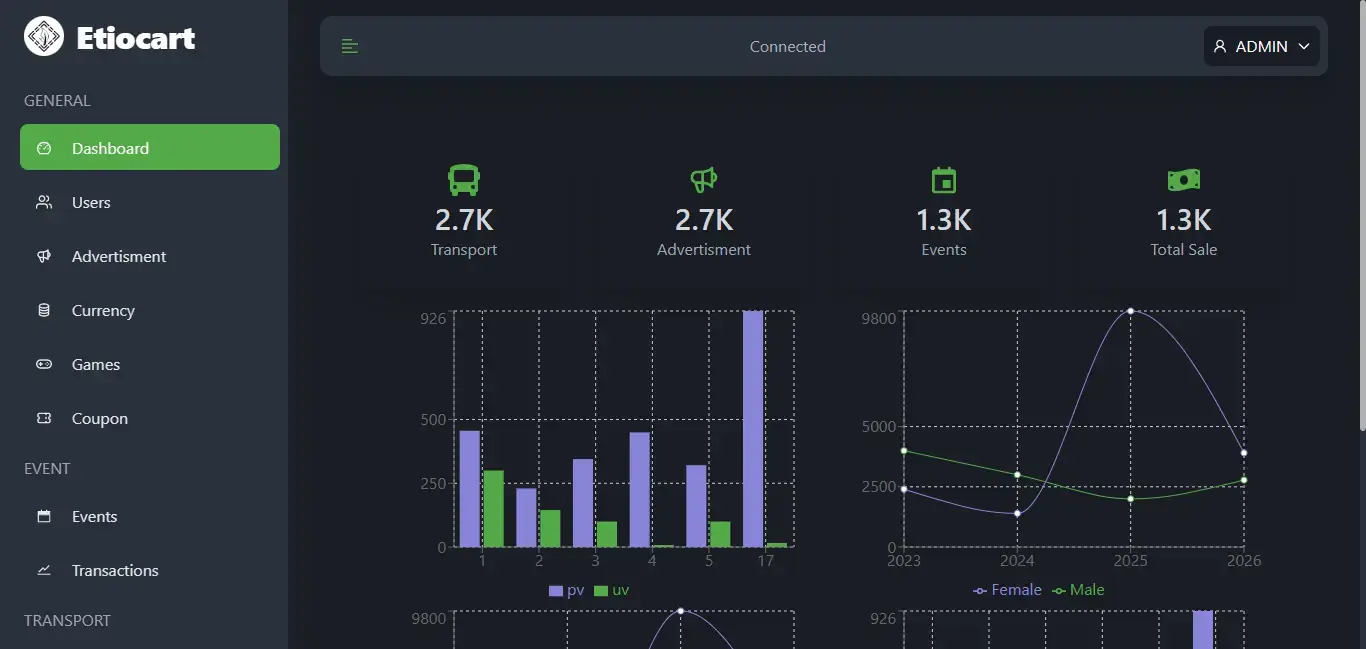This screenshot has height=649, width=1366.
Task: Toggle the uv series in bar chart legend
Action: tap(611, 590)
